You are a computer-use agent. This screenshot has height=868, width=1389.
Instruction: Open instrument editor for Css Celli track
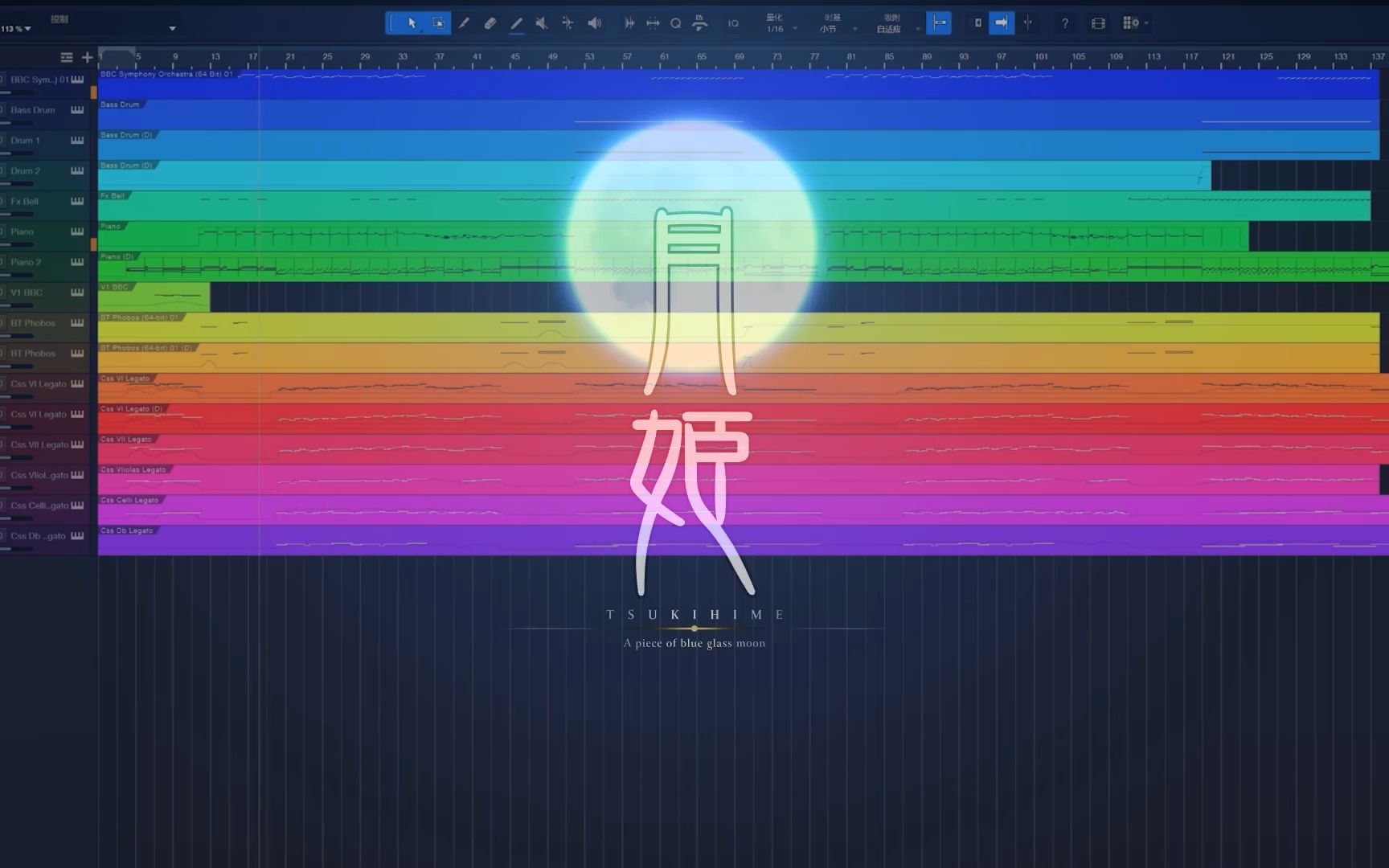(x=77, y=506)
